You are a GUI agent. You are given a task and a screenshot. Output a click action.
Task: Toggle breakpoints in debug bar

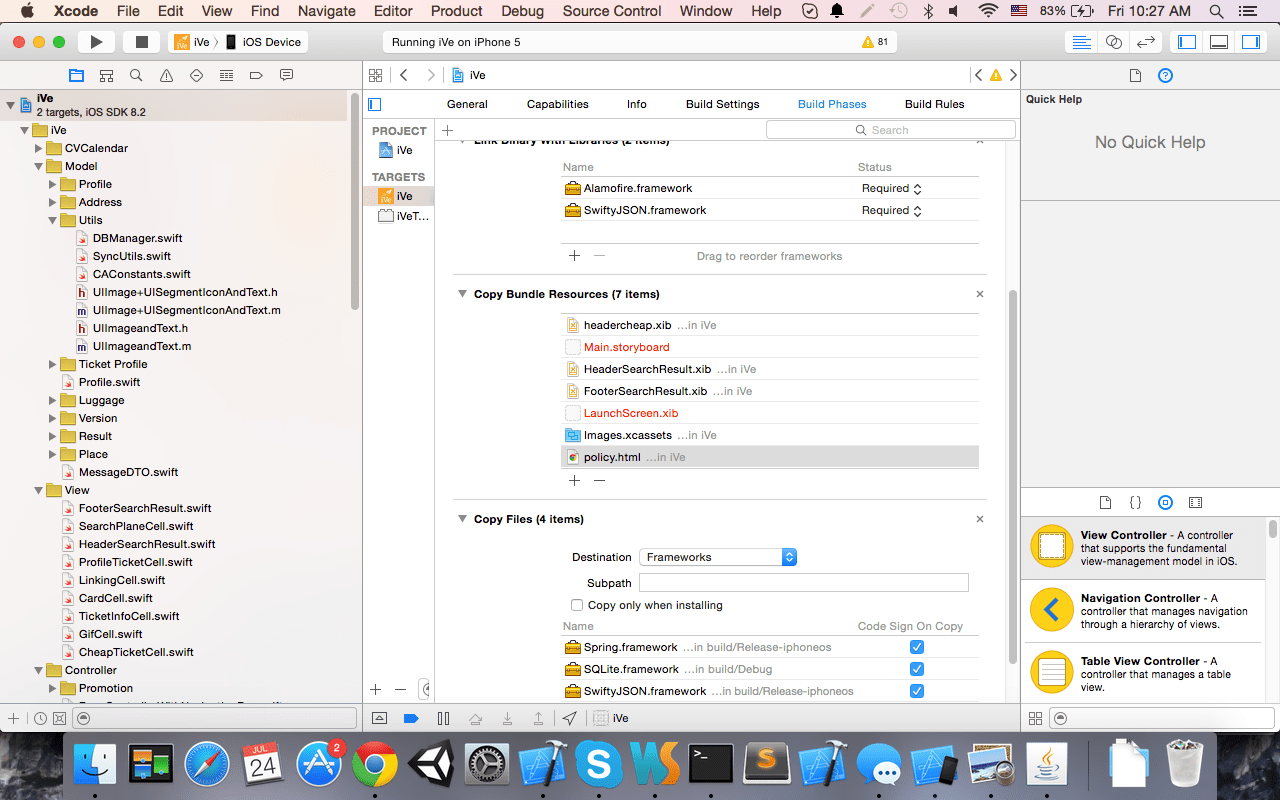[410, 718]
